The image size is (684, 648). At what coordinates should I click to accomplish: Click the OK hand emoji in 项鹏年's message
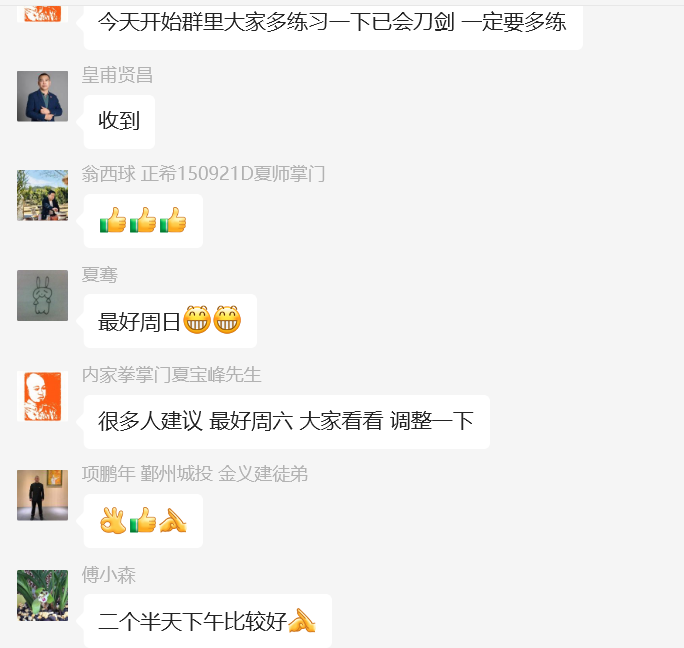(x=113, y=520)
